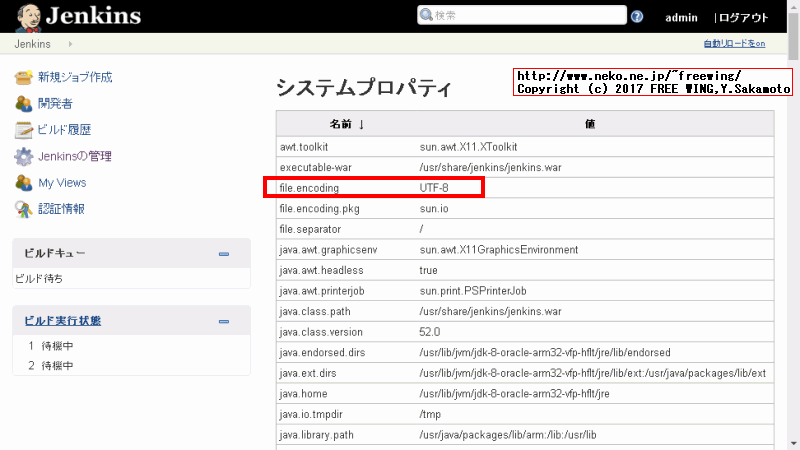Click the sun.print.PSPrinterJob value
This screenshot has height=450, width=800.
[473, 291]
